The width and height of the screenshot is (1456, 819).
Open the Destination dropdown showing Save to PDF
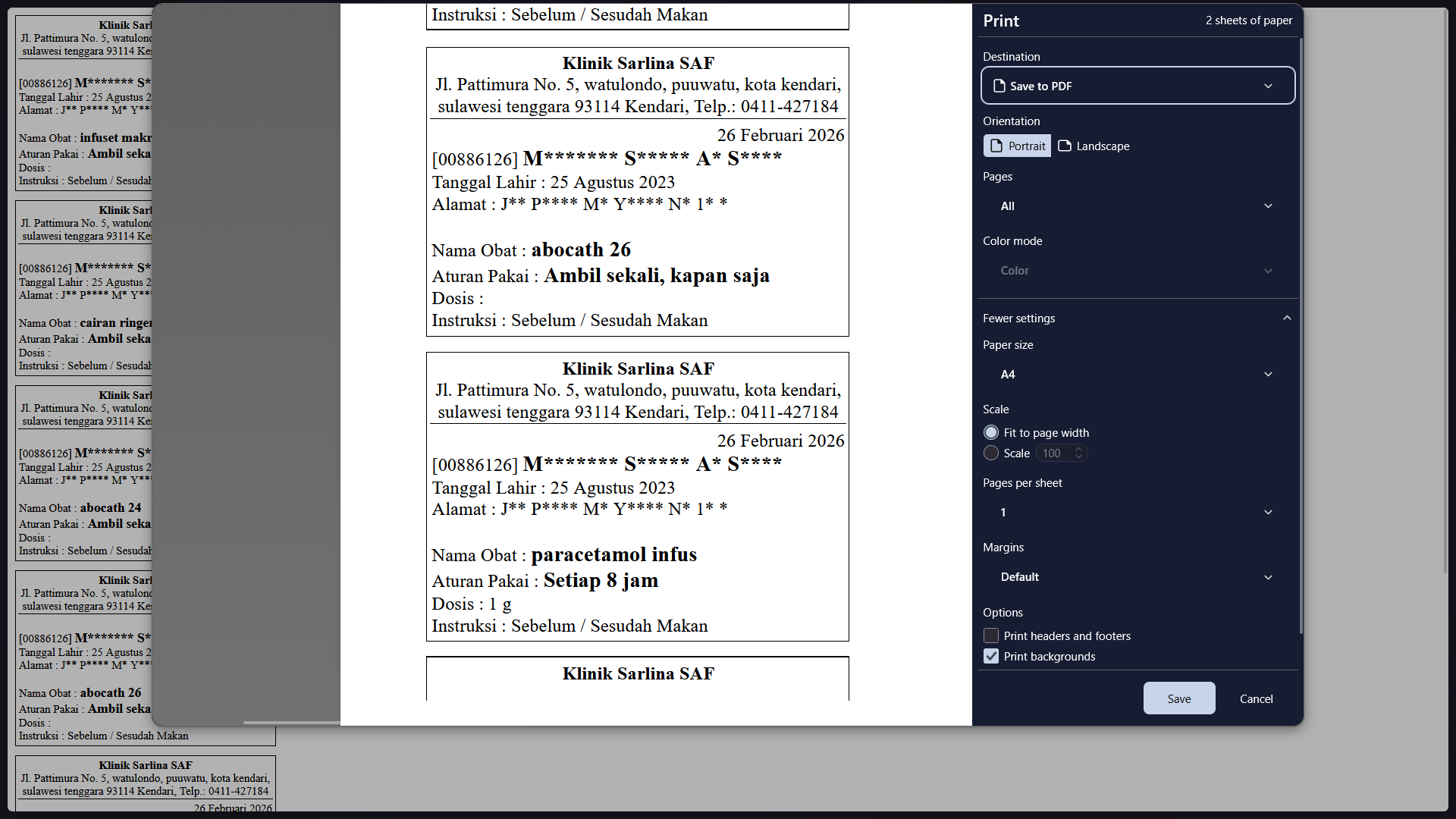tap(1137, 86)
